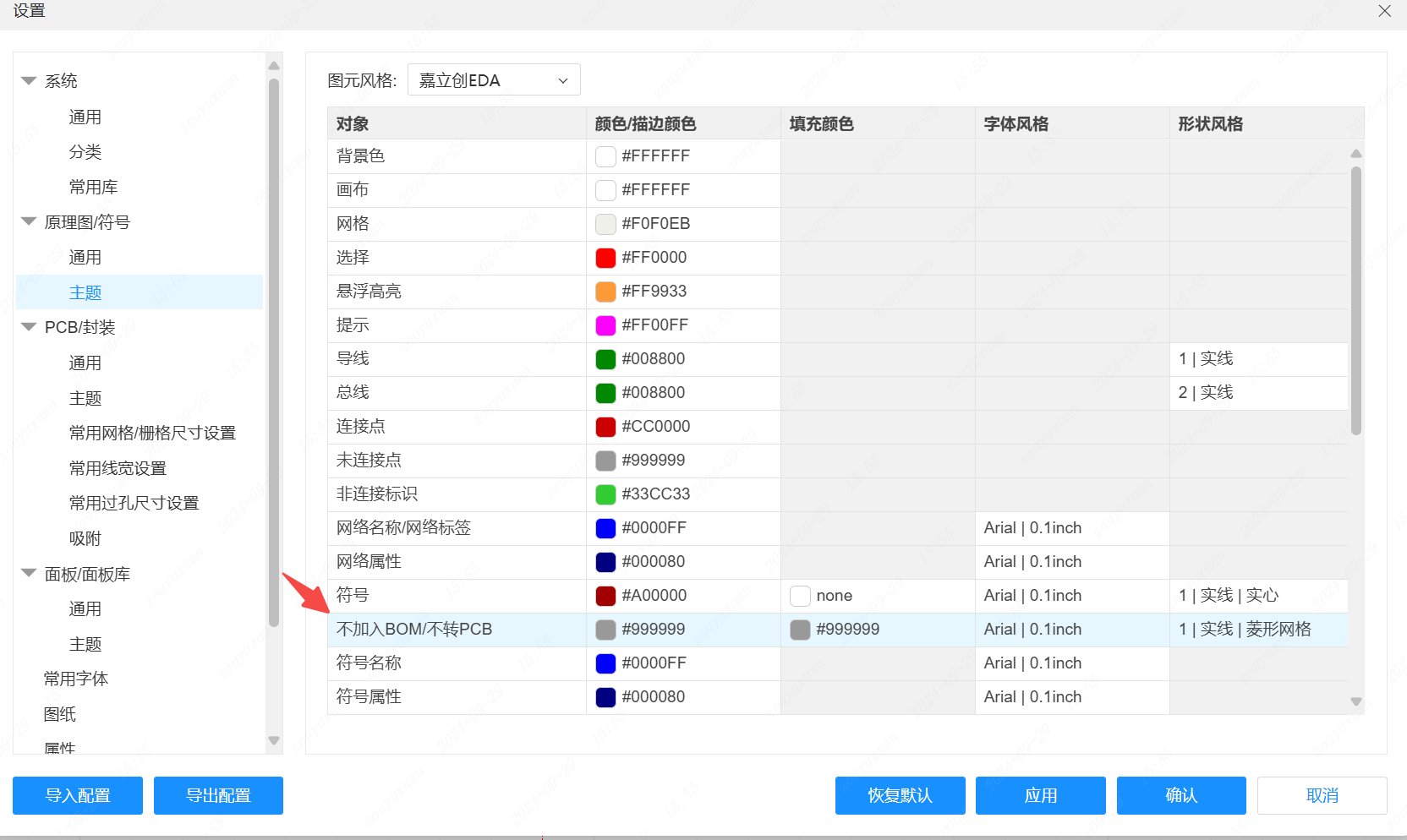Click the Arial font cell for 网络属性
The image size is (1407, 840).
[x=1032, y=562]
